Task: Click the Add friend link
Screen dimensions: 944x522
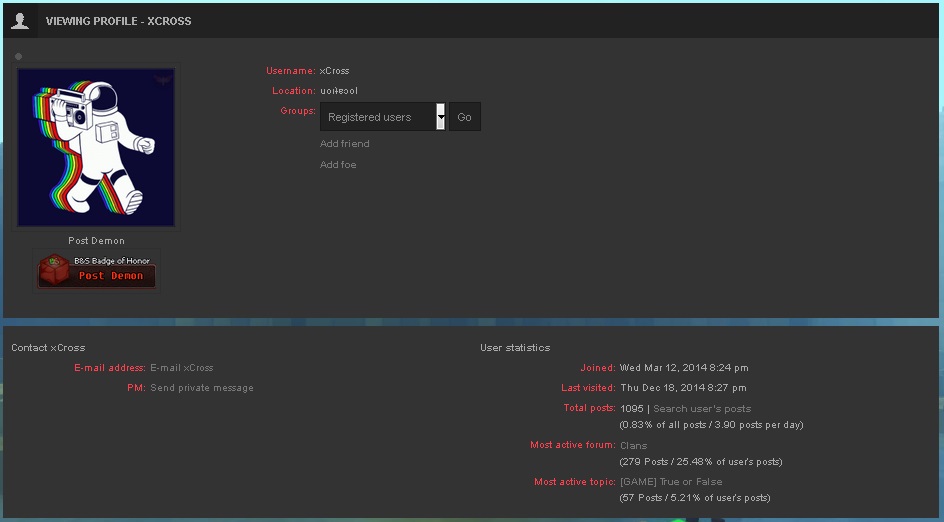Action: [x=344, y=144]
